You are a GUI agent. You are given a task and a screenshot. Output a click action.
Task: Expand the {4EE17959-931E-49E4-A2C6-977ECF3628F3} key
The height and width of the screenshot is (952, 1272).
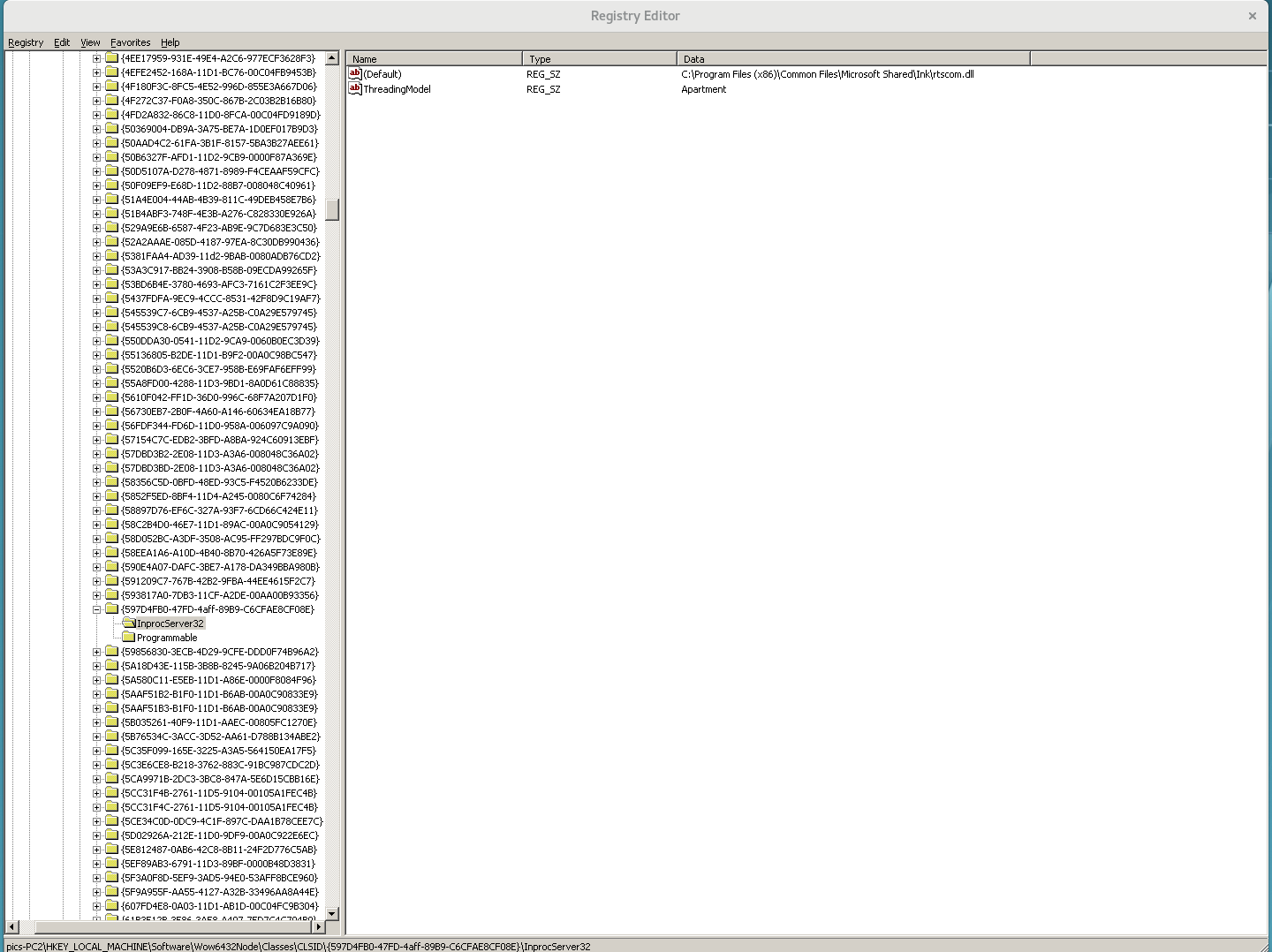click(96, 58)
